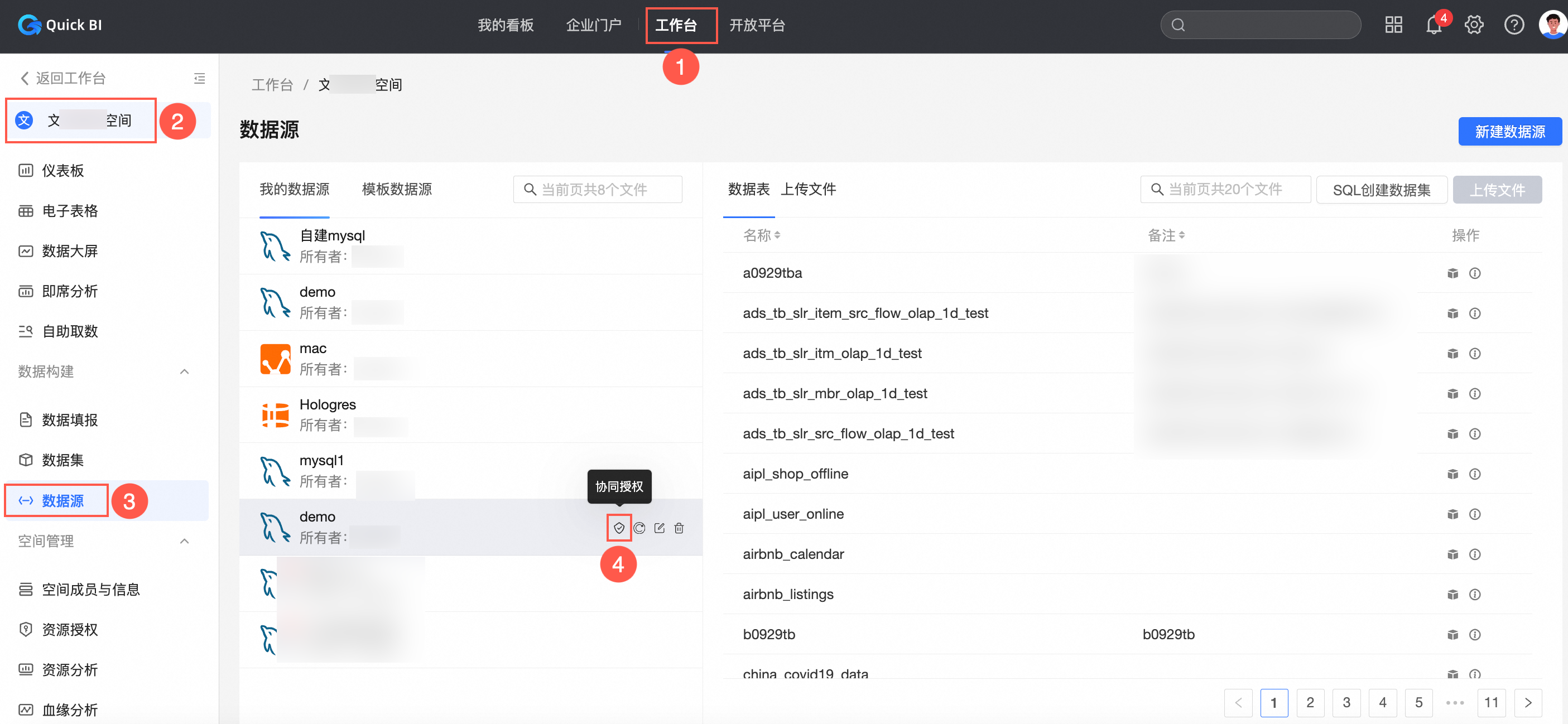The width and height of the screenshot is (1568, 724).
Task: Switch to 我的数据源 tab
Action: point(294,189)
